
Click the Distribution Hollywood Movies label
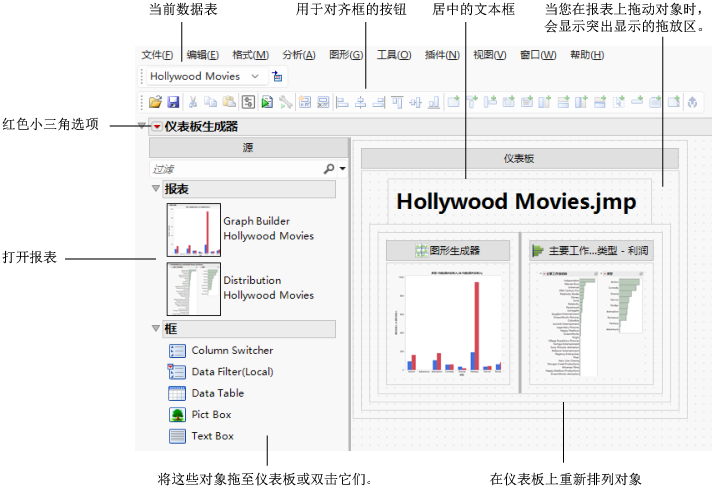[x=268, y=288]
